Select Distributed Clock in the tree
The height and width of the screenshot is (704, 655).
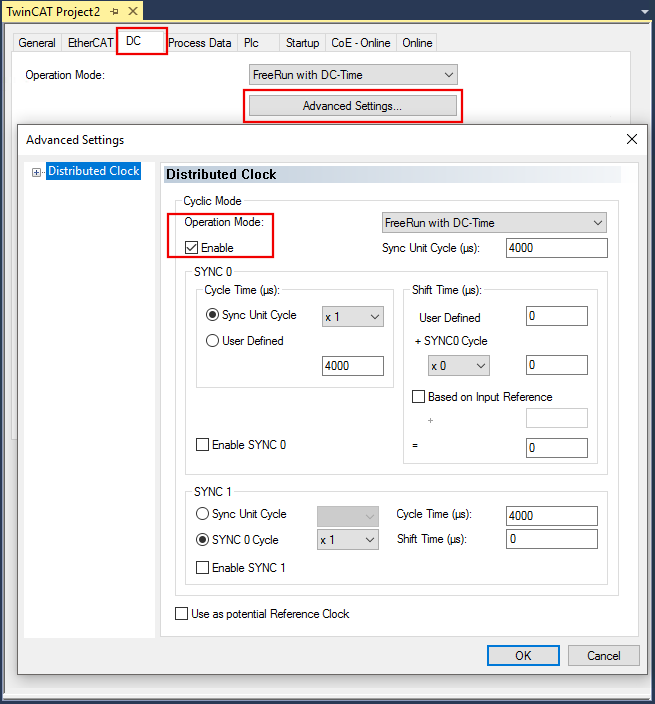coord(93,171)
